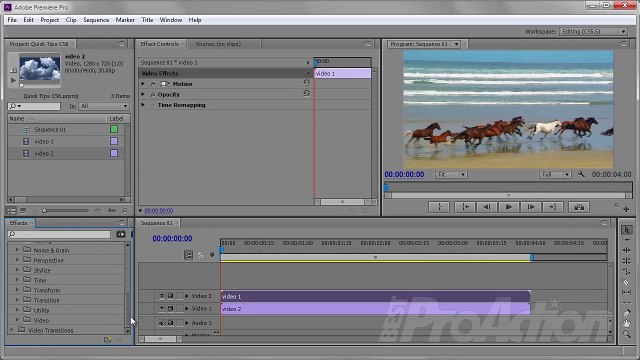Expand the Time Remapping properties

pyautogui.click(x=143, y=105)
